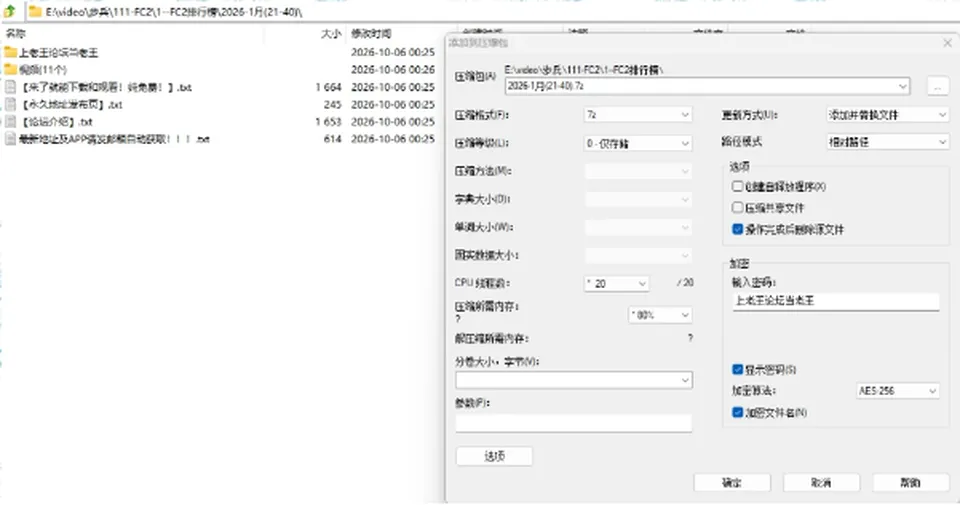
Task: Open the 压缩格式 dropdown showing 7z
Action: coord(638,114)
